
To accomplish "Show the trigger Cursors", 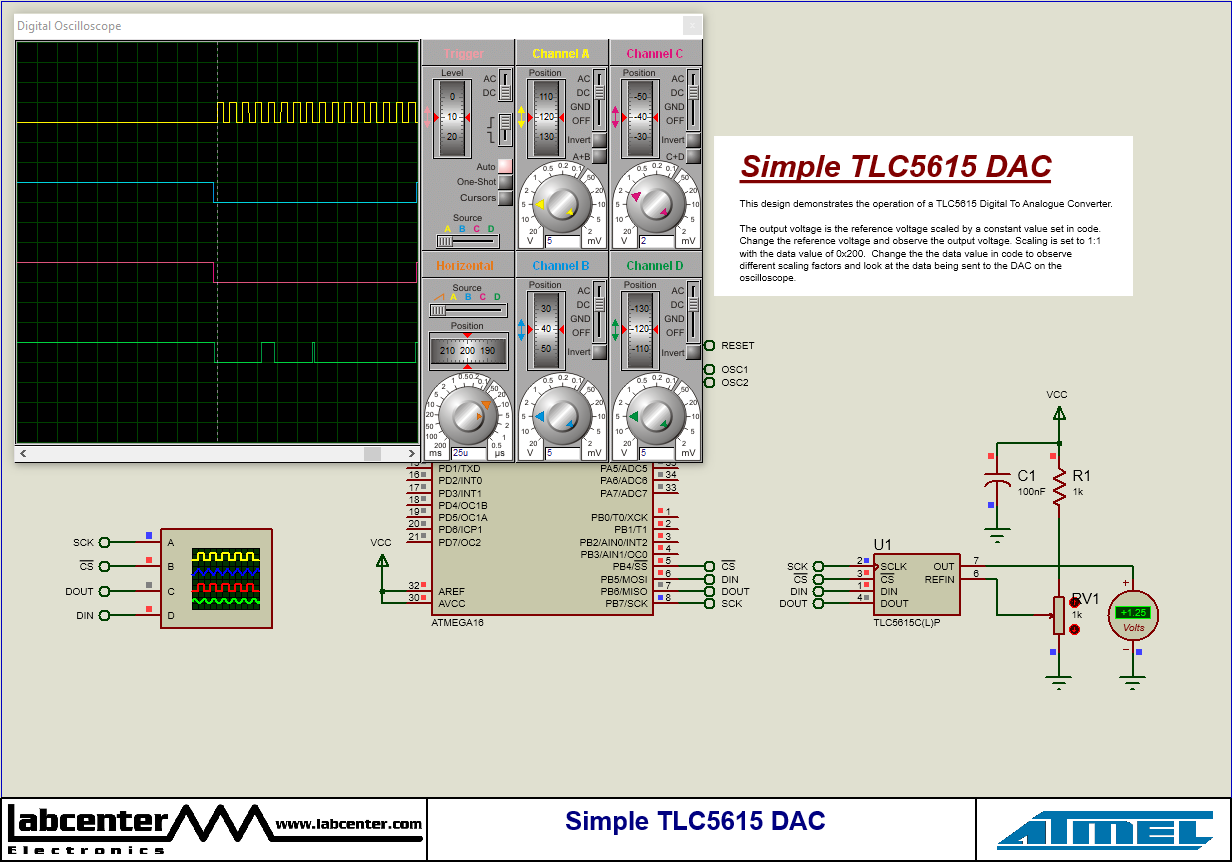I will coord(503,198).
